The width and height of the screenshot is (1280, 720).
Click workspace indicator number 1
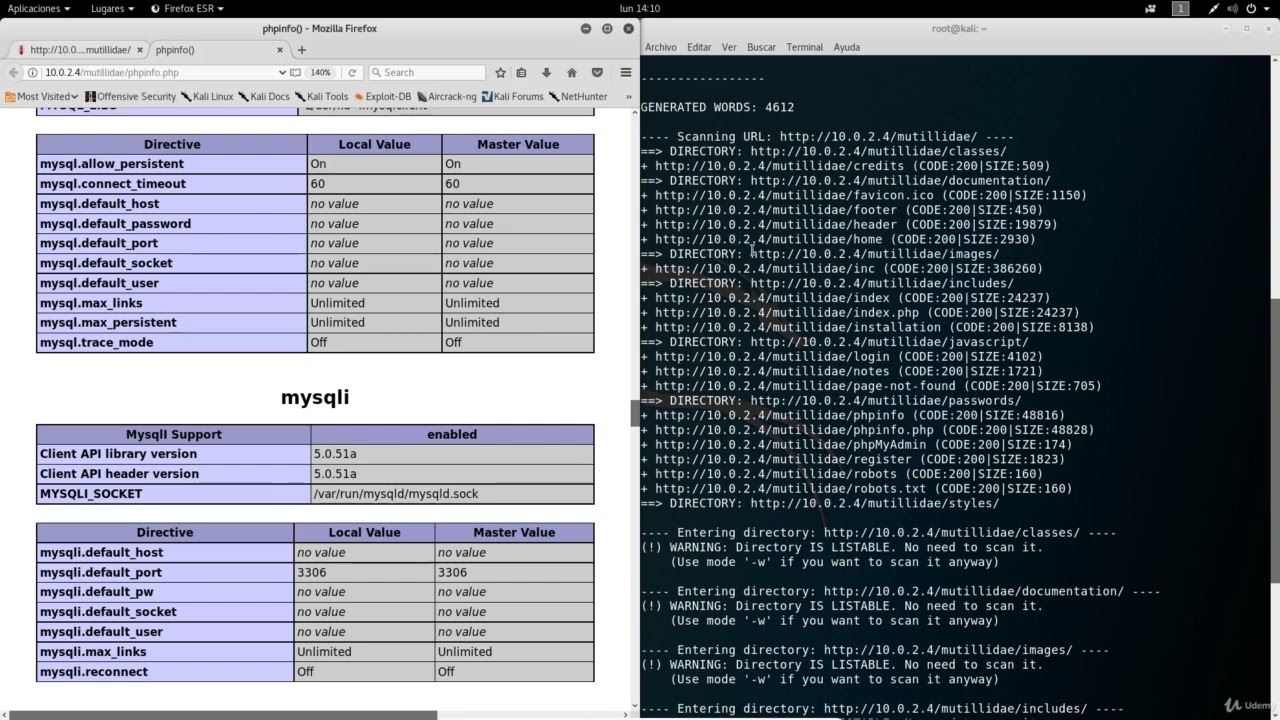[x=1181, y=8]
